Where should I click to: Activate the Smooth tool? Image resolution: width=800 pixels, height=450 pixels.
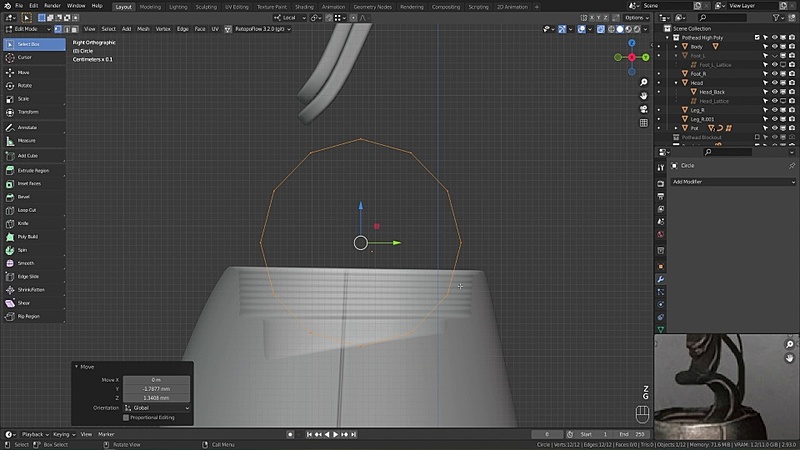(34, 263)
